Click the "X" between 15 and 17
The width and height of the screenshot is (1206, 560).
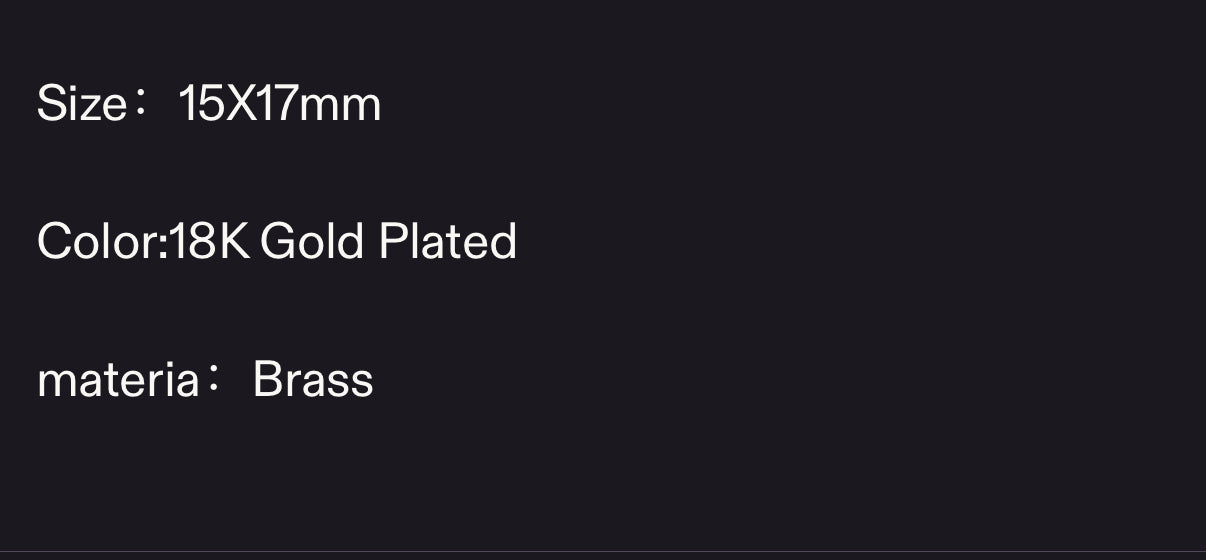tap(241, 104)
